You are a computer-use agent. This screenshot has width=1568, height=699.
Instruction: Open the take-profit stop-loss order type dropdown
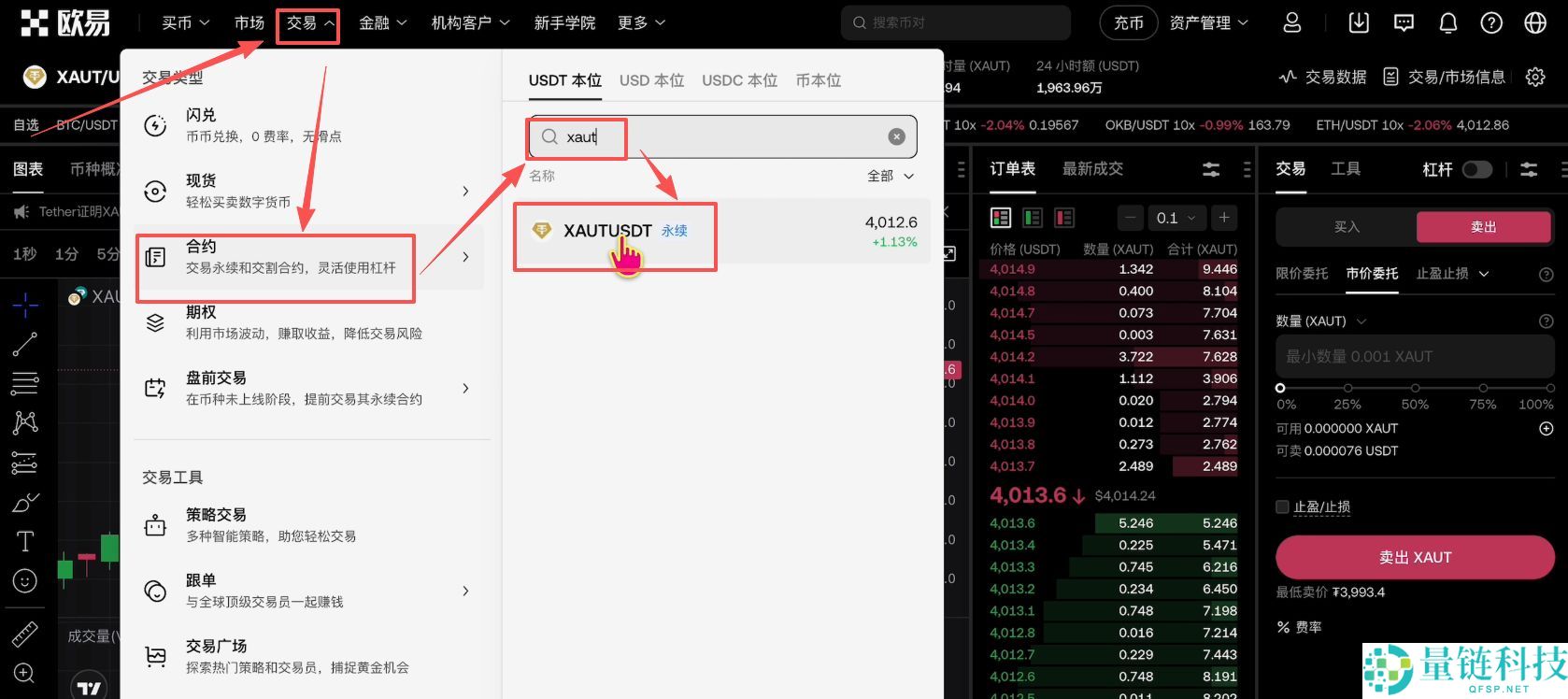[x=1452, y=273]
